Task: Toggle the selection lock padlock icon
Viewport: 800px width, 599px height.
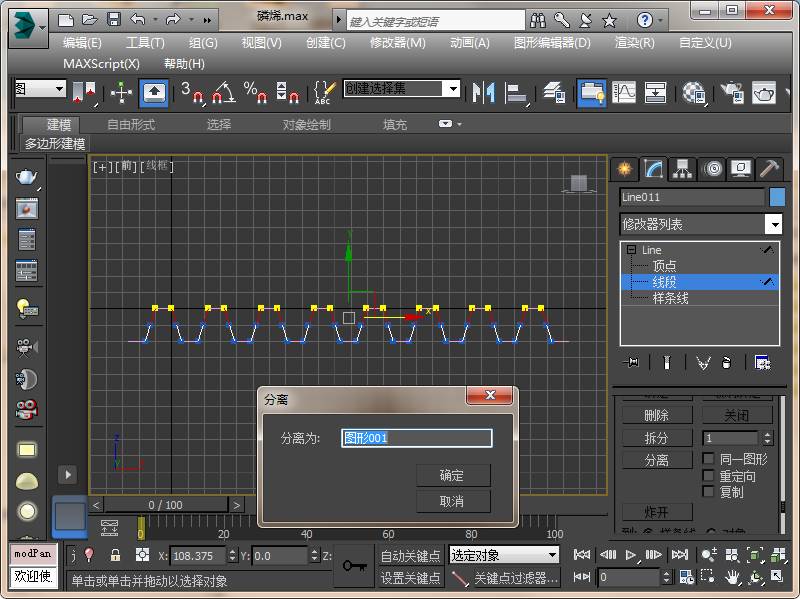Action: point(115,555)
